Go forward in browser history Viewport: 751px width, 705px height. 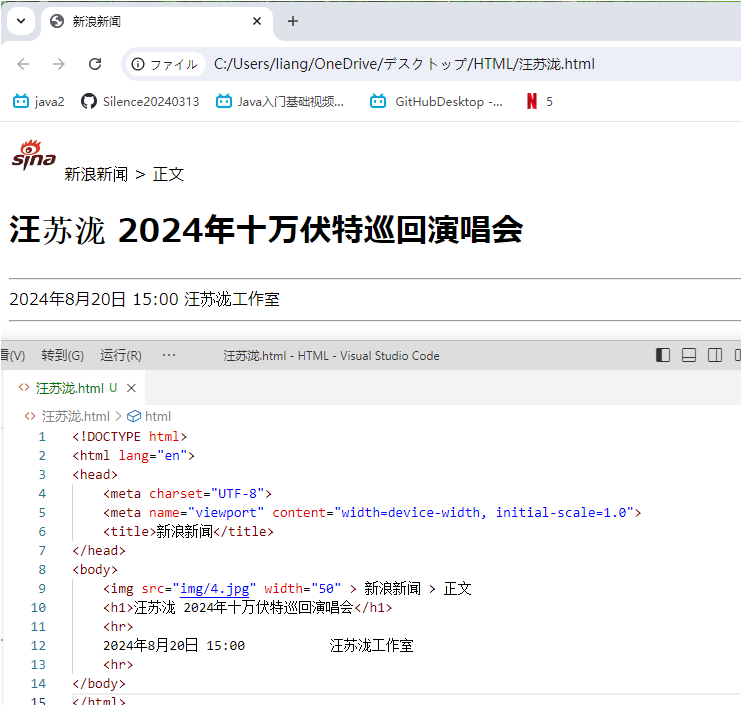click(59, 64)
